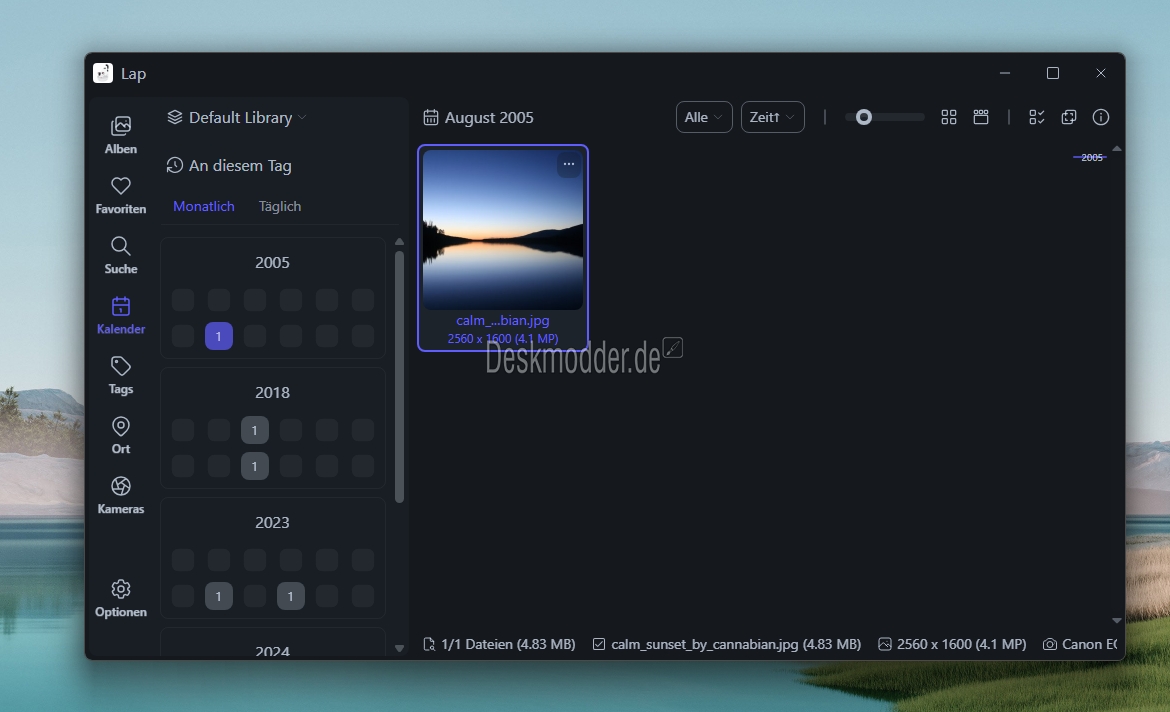Open the Alben section in sidebar
This screenshot has height=712, width=1170.
121,135
